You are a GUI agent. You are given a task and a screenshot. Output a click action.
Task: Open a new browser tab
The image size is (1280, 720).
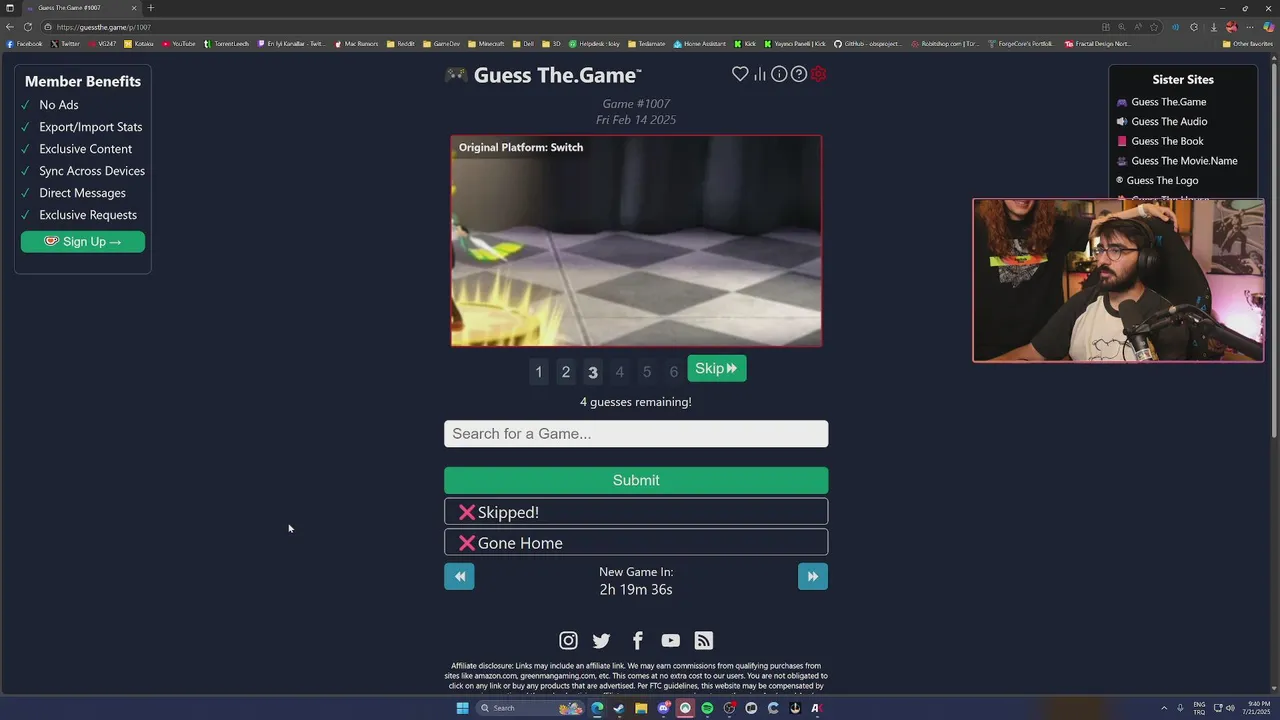[x=151, y=8]
